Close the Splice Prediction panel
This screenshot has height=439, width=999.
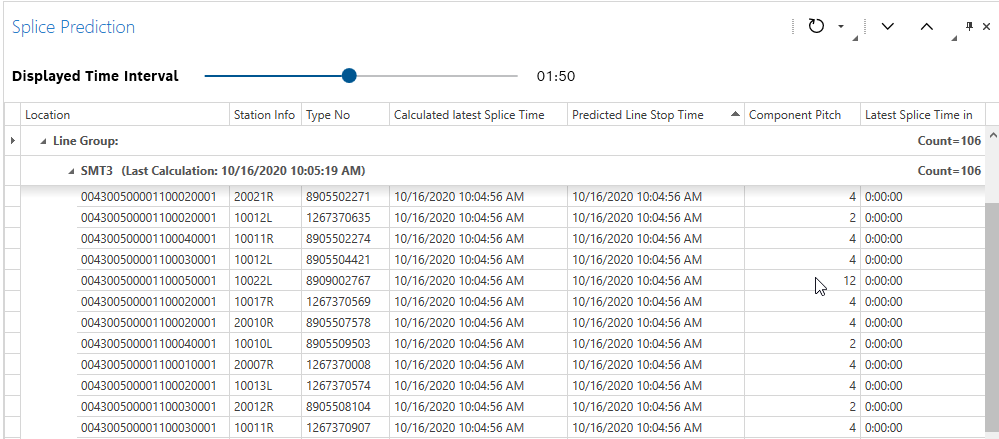coord(986,26)
